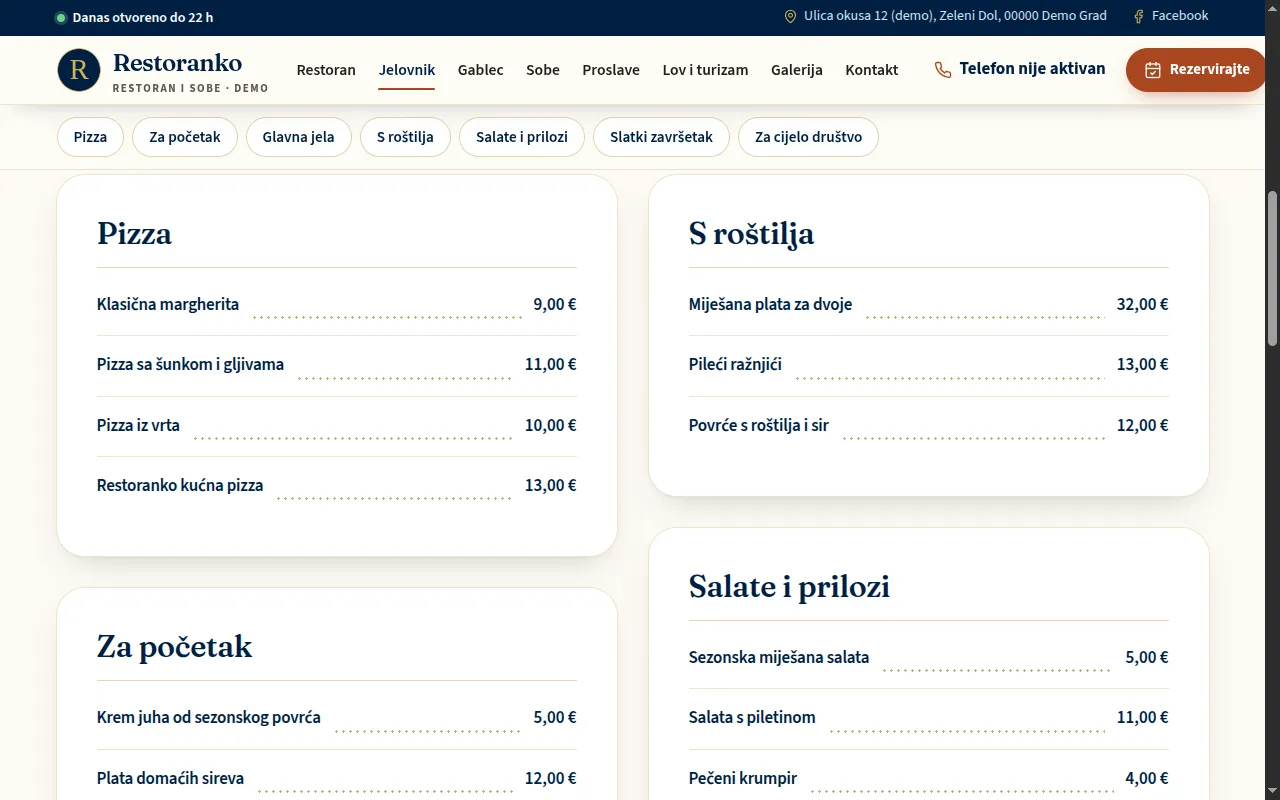Image resolution: width=1280 pixels, height=800 pixels.
Task: Select the Slatki završetak chip
Action: coord(661,137)
